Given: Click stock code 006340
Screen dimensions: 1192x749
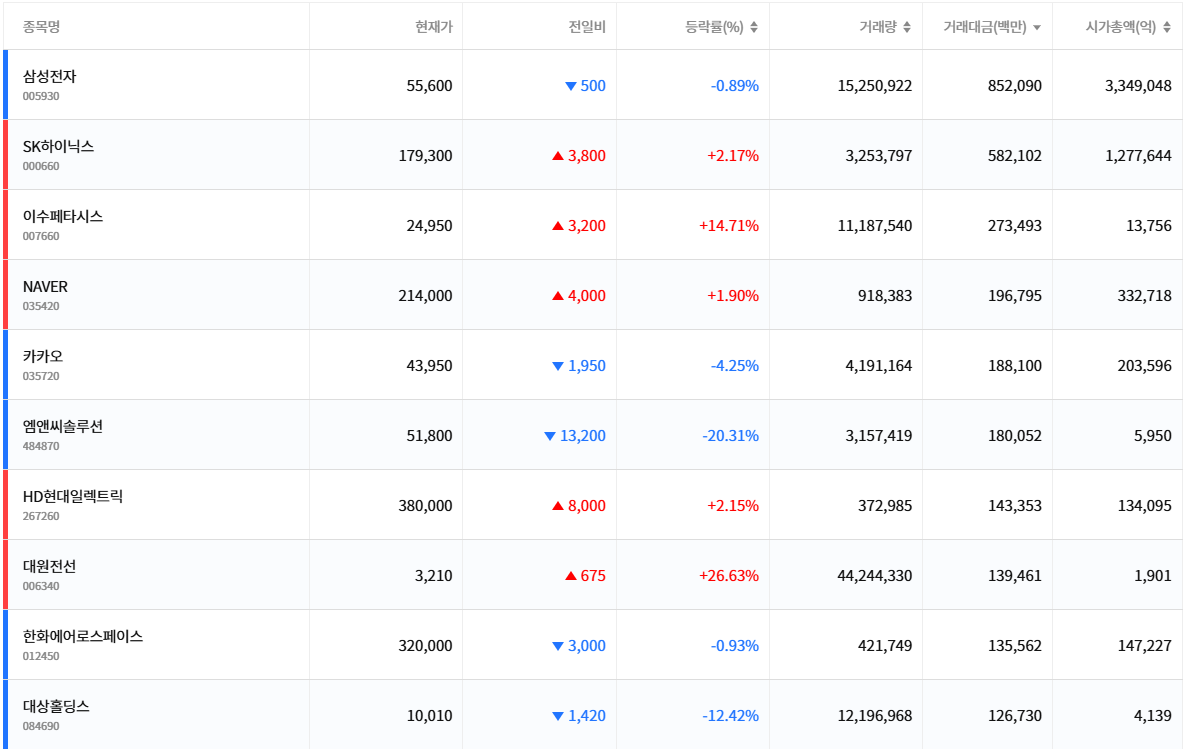Looking at the screenshot, I should (x=41, y=586).
